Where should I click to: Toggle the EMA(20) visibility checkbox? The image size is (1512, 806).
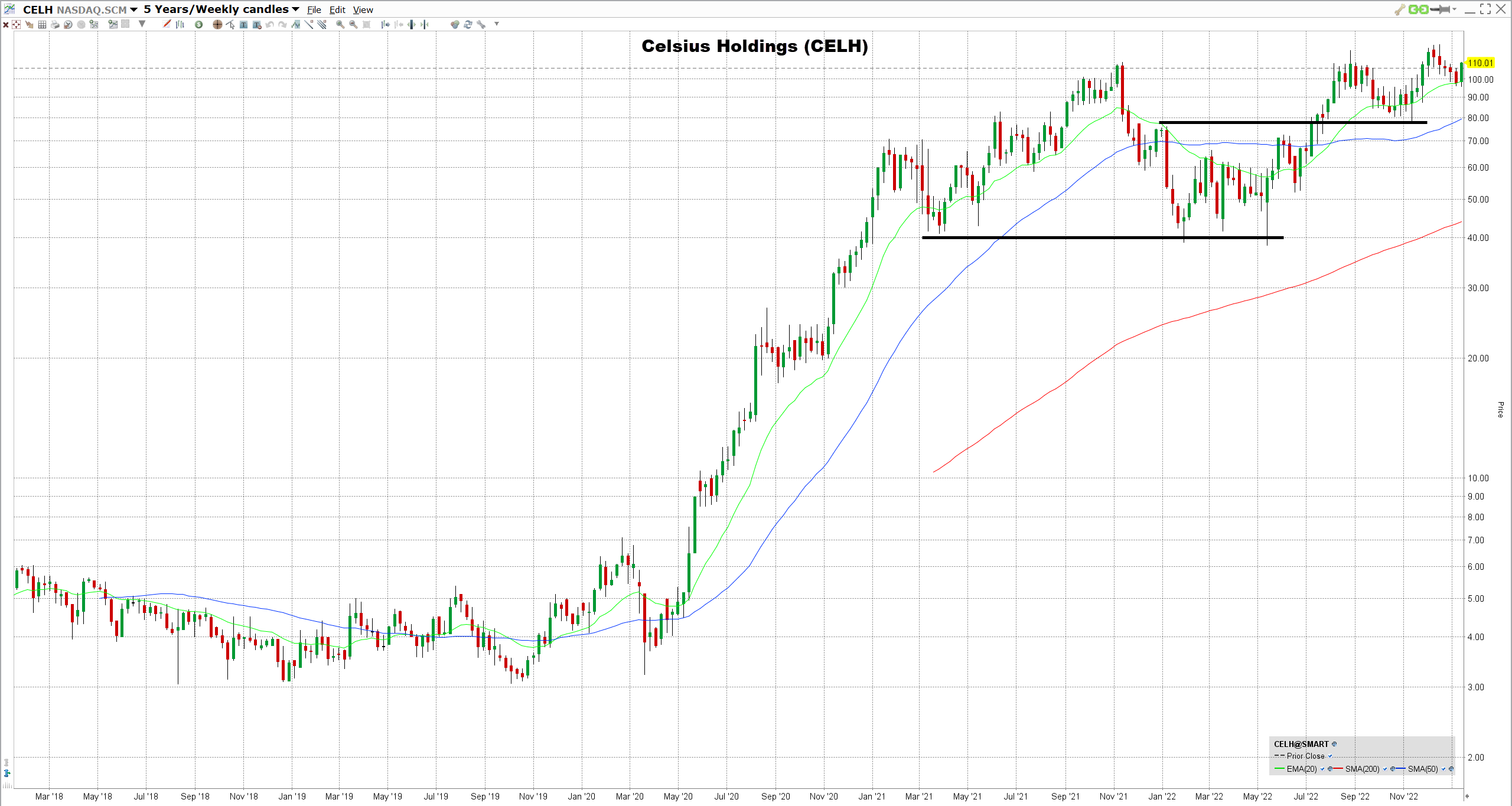click(x=1322, y=769)
